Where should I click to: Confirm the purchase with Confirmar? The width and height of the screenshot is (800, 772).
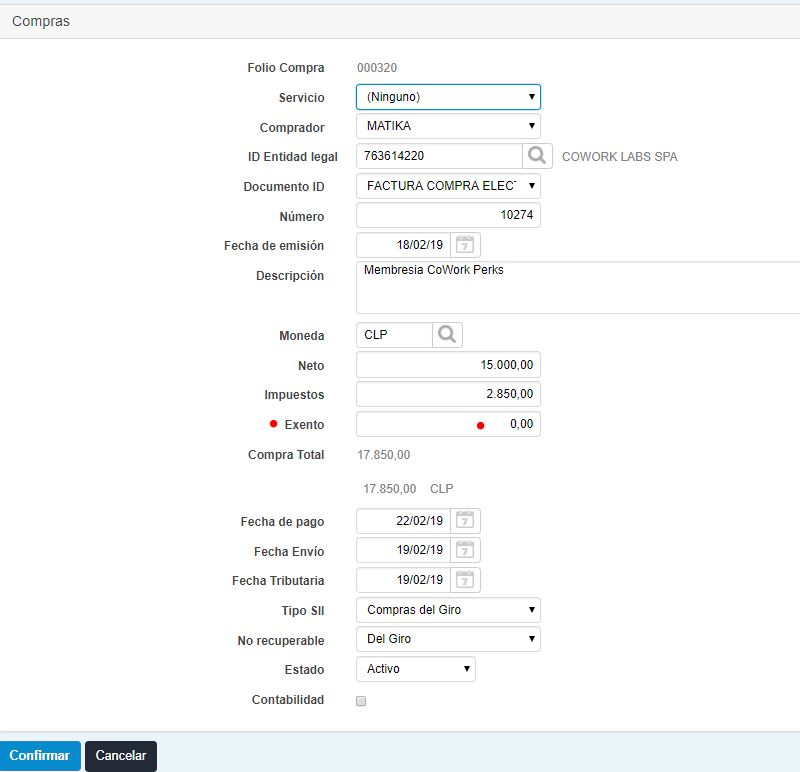click(x=40, y=756)
